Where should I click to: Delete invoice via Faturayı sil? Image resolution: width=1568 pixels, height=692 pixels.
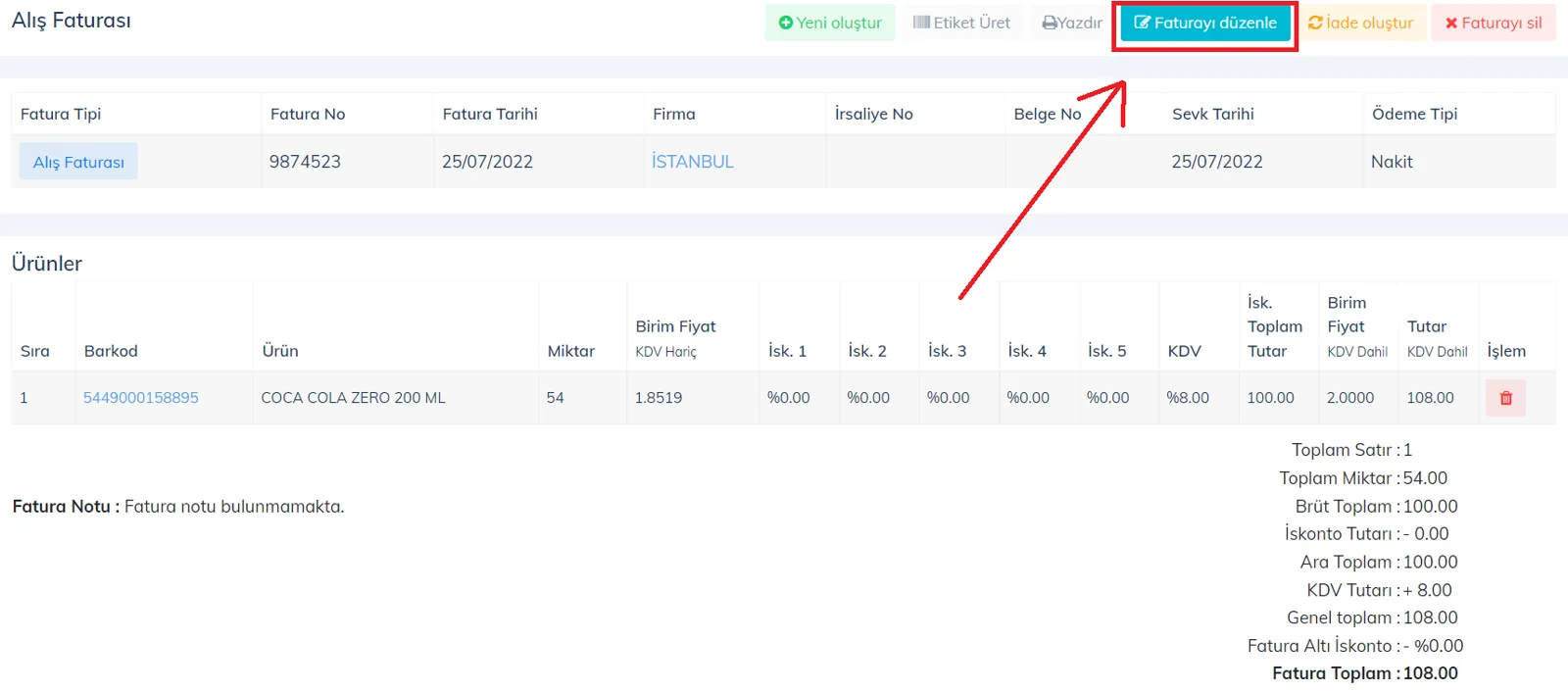1494,23
